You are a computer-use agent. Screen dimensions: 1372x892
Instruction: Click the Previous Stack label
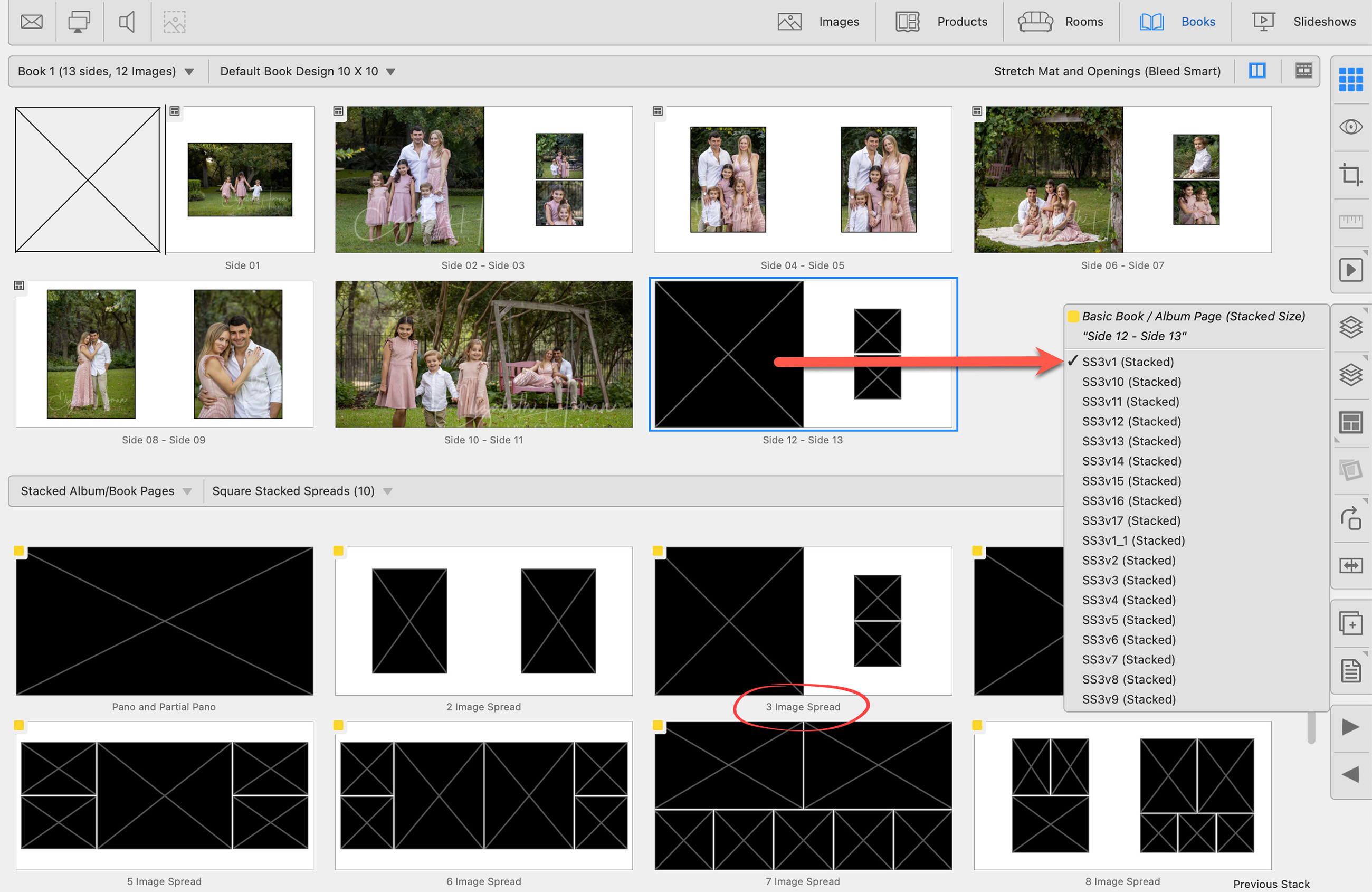click(1271, 884)
